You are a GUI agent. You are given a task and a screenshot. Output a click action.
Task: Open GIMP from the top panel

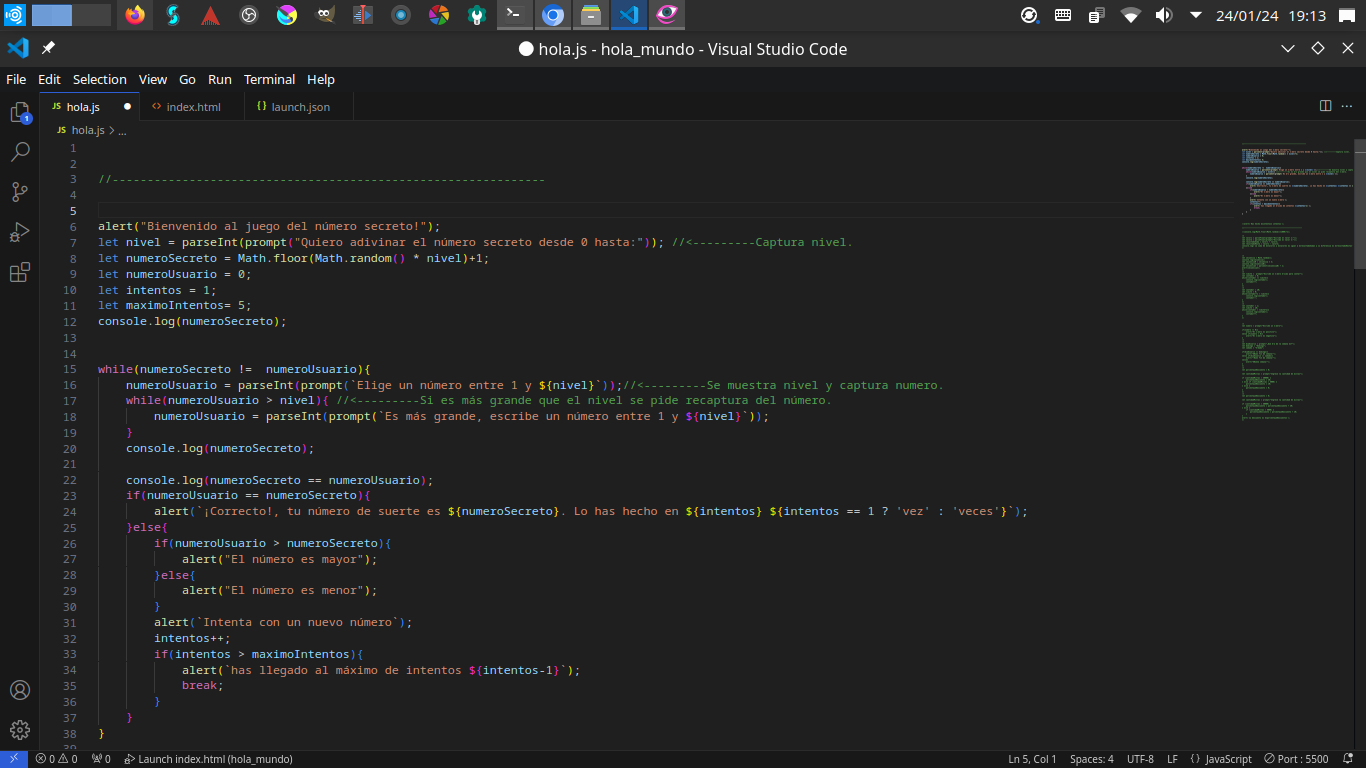[325, 15]
